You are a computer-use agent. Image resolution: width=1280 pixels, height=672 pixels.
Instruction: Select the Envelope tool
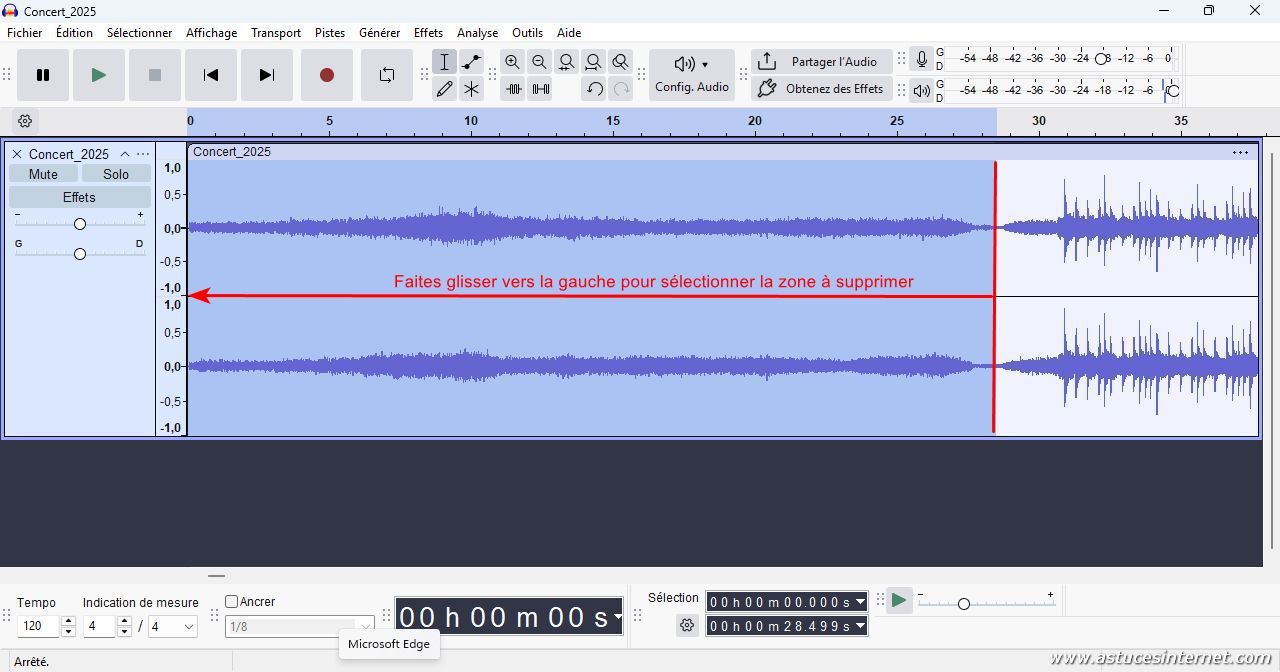click(x=471, y=62)
